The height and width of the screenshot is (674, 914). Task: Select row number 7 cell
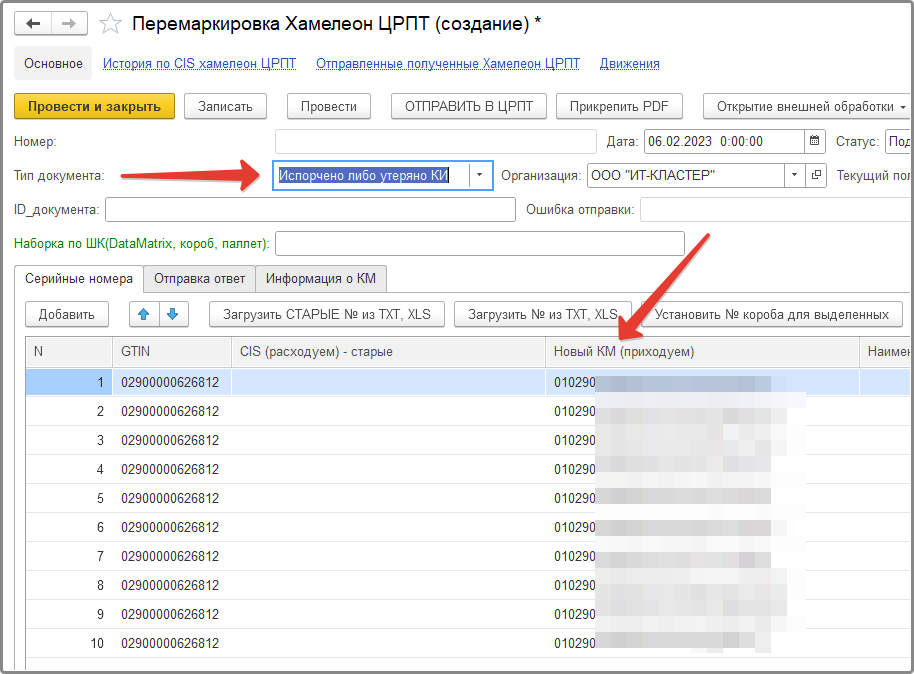(69, 556)
